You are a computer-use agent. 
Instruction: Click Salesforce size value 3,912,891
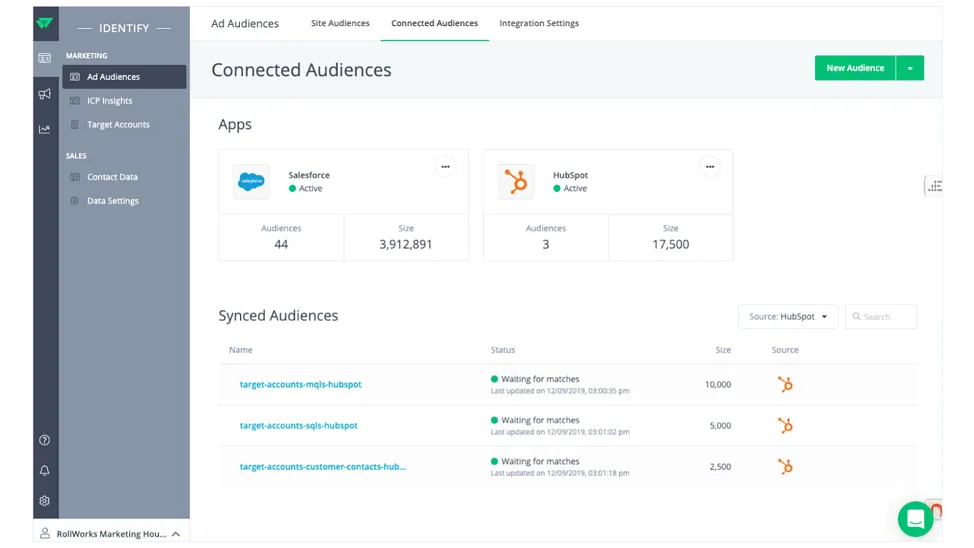tap(406, 245)
